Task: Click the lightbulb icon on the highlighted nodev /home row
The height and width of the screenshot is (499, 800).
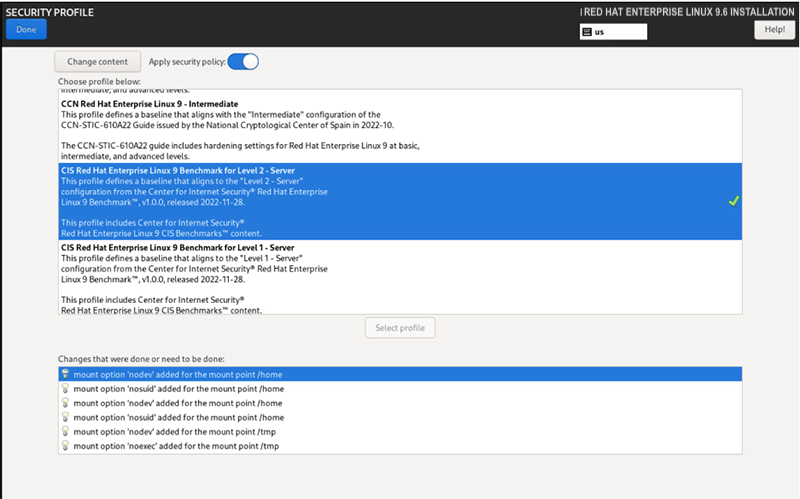Action: pos(65,374)
